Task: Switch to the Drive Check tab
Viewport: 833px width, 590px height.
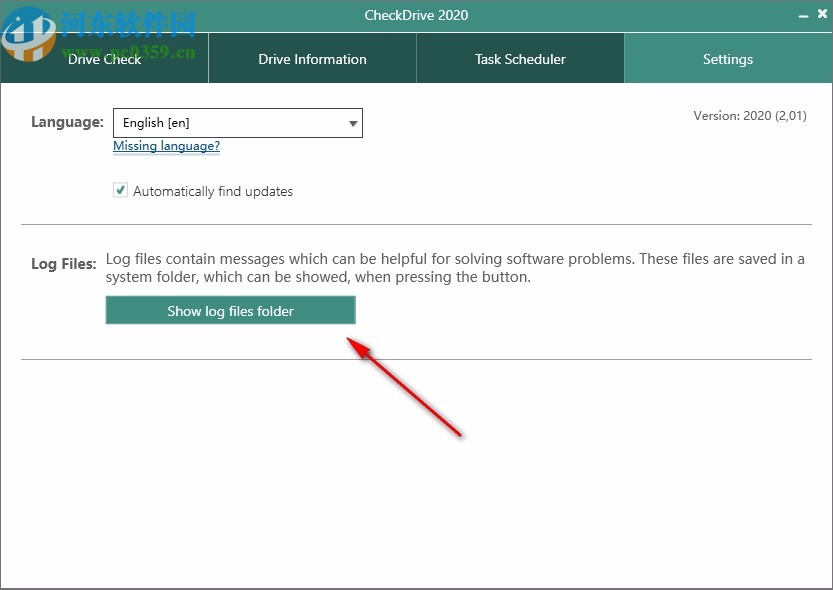Action: 104,59
